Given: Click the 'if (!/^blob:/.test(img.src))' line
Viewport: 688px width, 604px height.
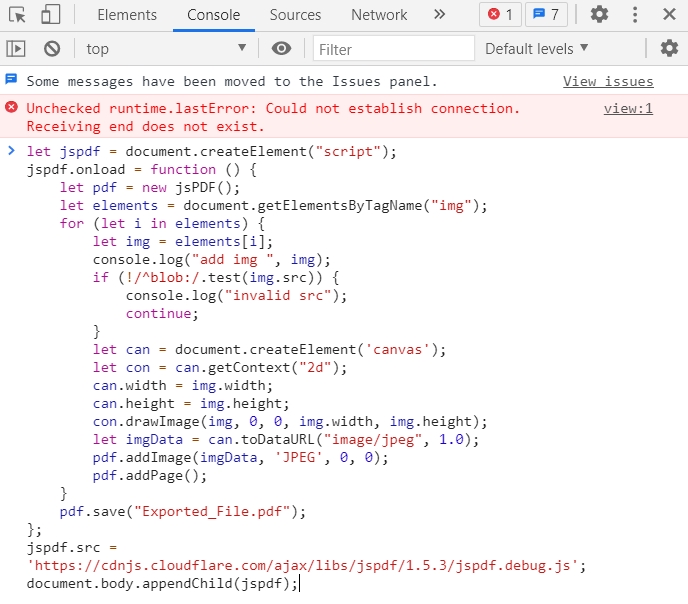Looking at the screenshot, I should pos(216,278).
